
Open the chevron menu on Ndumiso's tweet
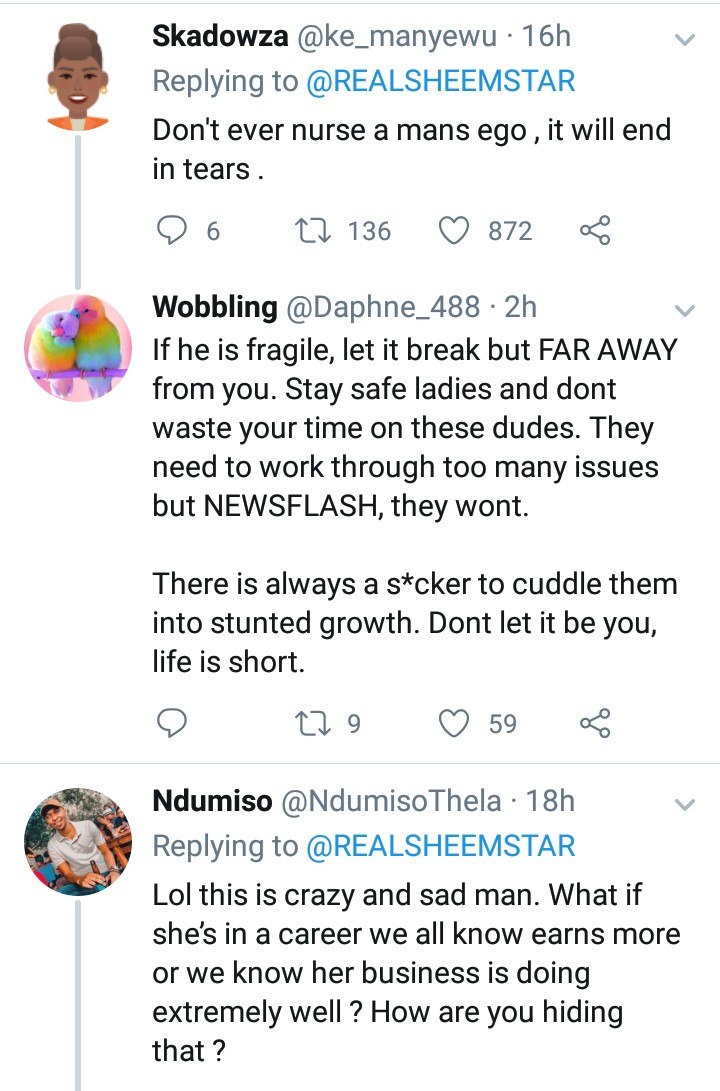point(685,805)
